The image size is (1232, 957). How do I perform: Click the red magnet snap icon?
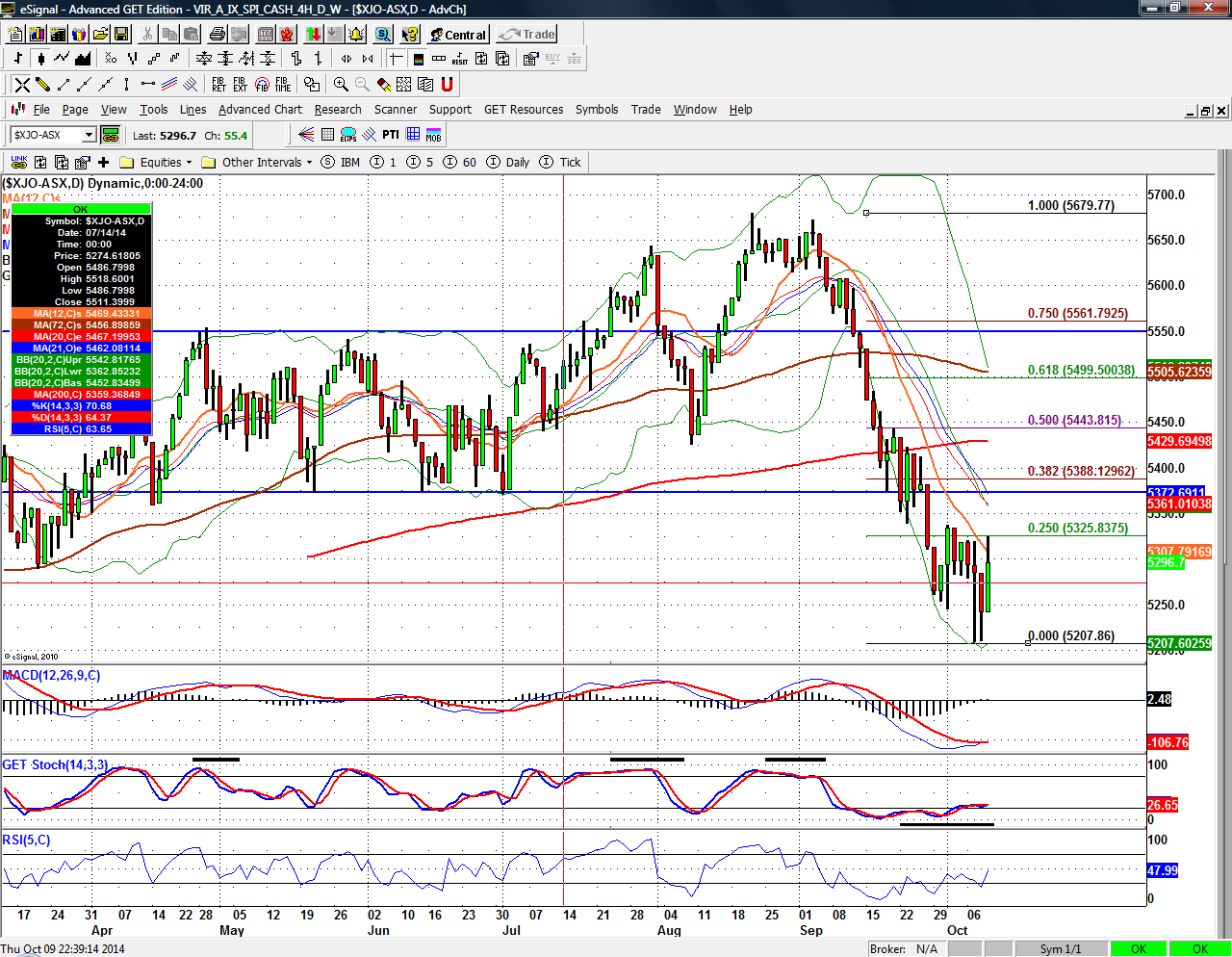point(447,85)
